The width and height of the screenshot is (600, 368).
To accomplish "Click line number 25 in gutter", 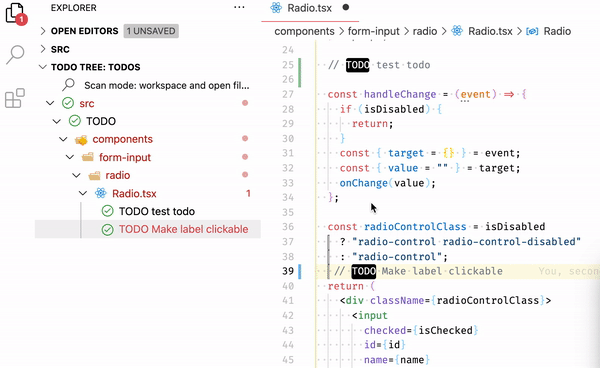I will coord(288,65).
